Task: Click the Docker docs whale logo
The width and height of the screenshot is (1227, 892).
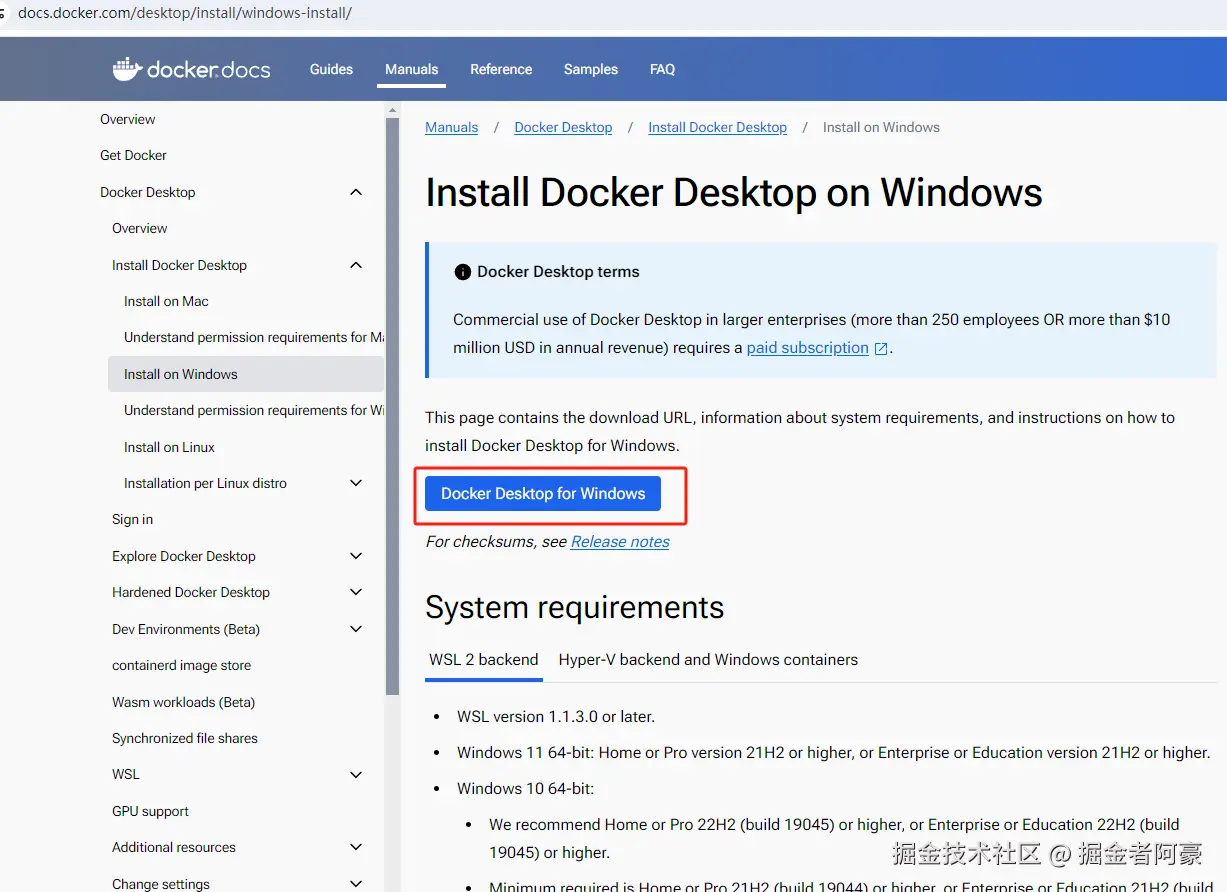Action: [x=127, y=69]
